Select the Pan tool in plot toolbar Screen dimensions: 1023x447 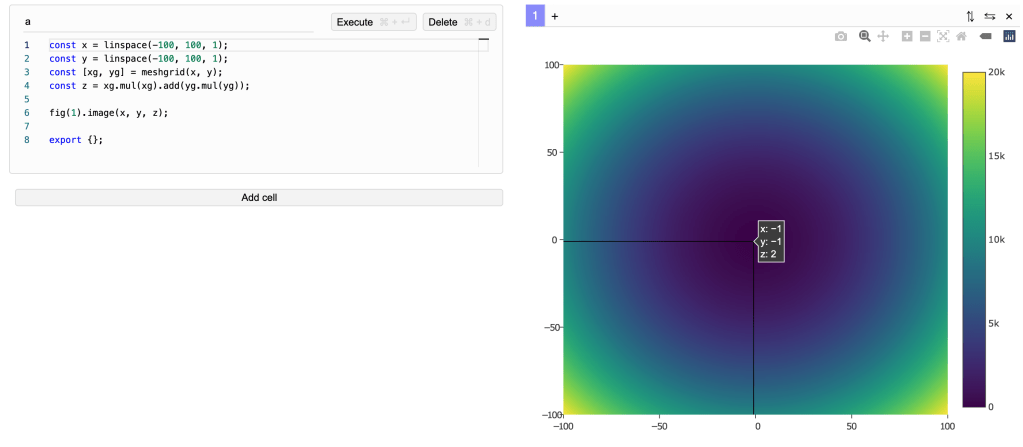tap(883, 36)
